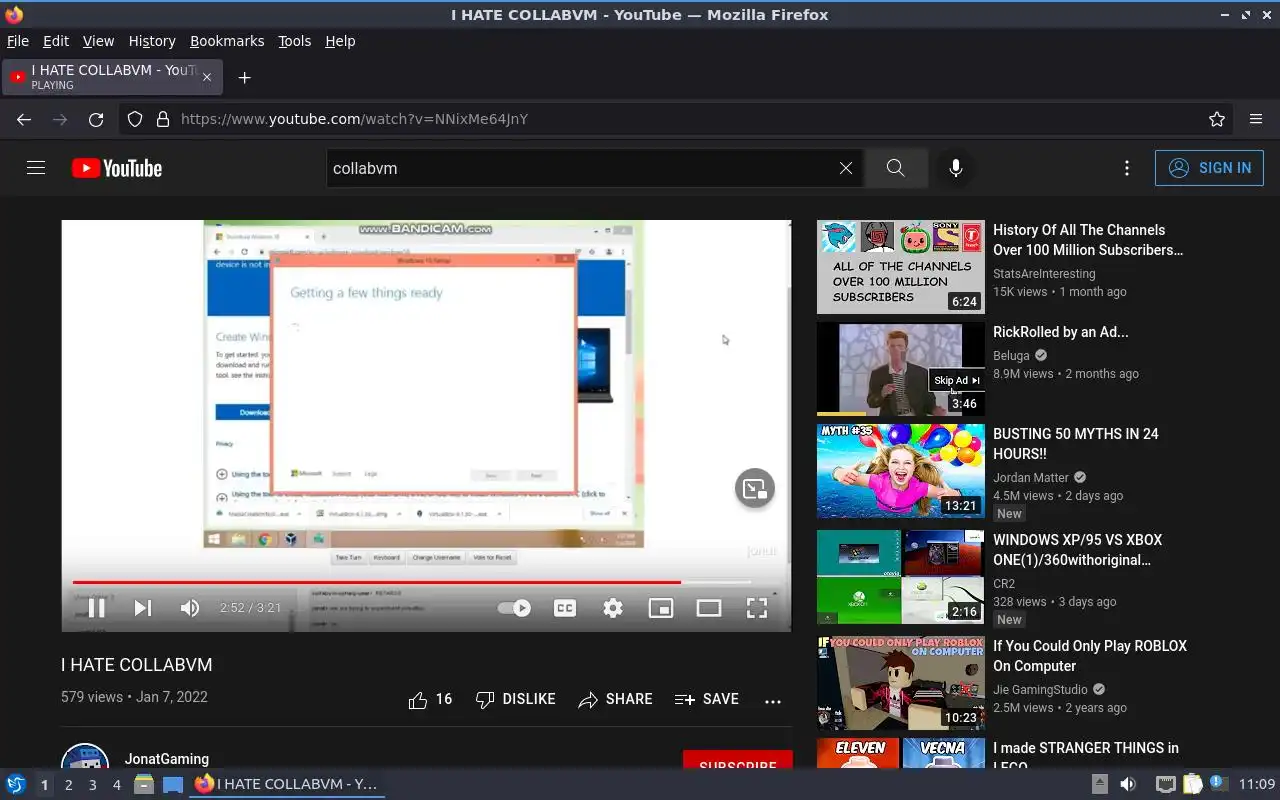The width and height of the screenshot is (1280, 800).
Task: Mute the video using the speaker icon
Action: click(x=189, y=607)
